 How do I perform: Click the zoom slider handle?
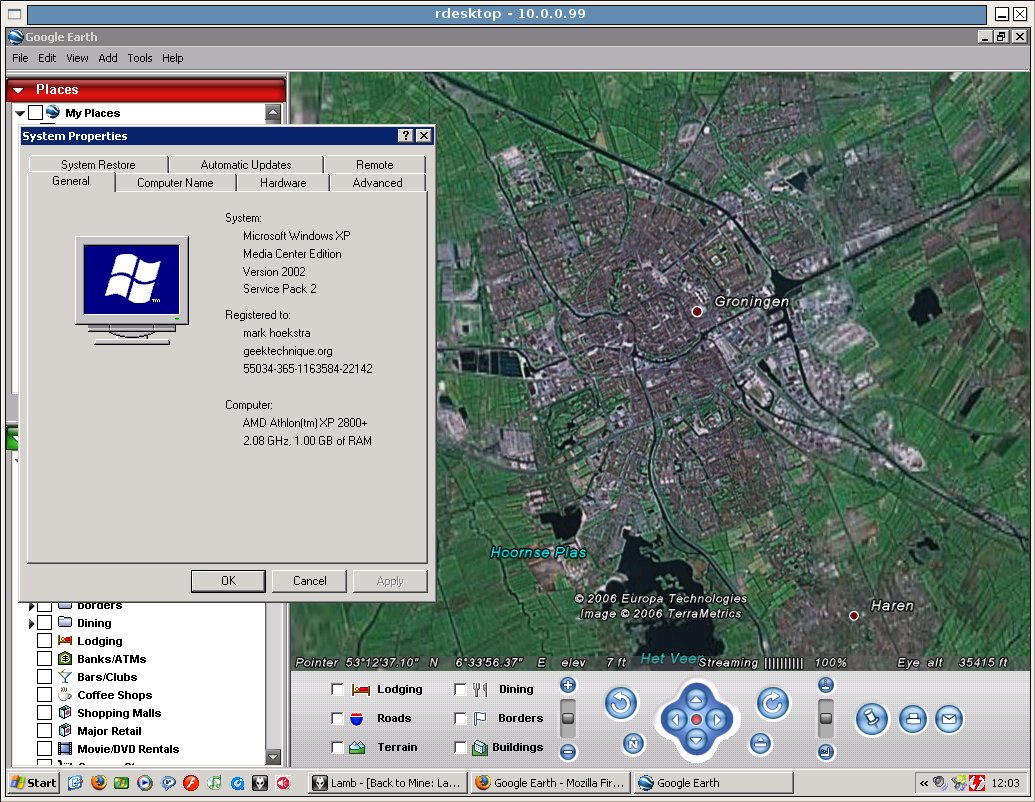tap(568, 718)
